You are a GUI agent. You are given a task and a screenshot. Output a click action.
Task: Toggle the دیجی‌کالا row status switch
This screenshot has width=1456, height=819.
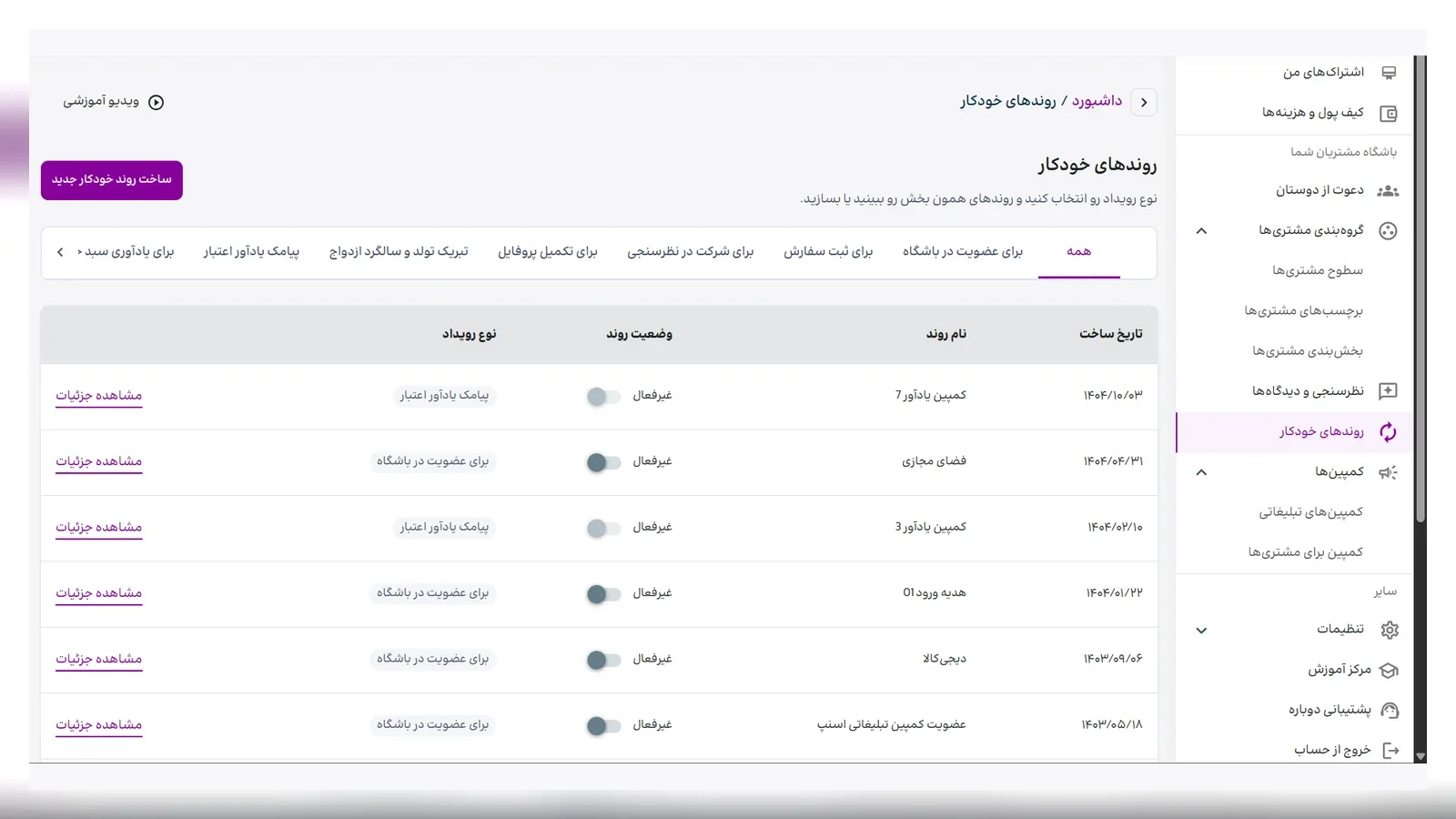tap(603, 660)
